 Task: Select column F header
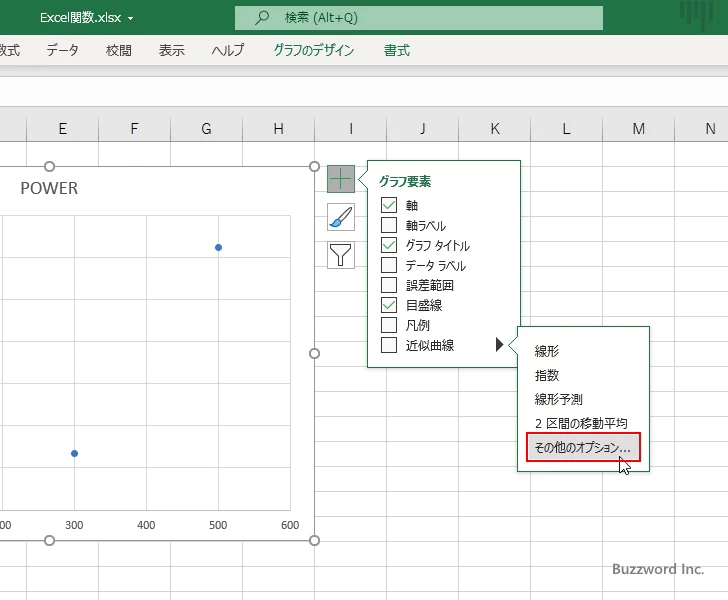coord(134,129)
